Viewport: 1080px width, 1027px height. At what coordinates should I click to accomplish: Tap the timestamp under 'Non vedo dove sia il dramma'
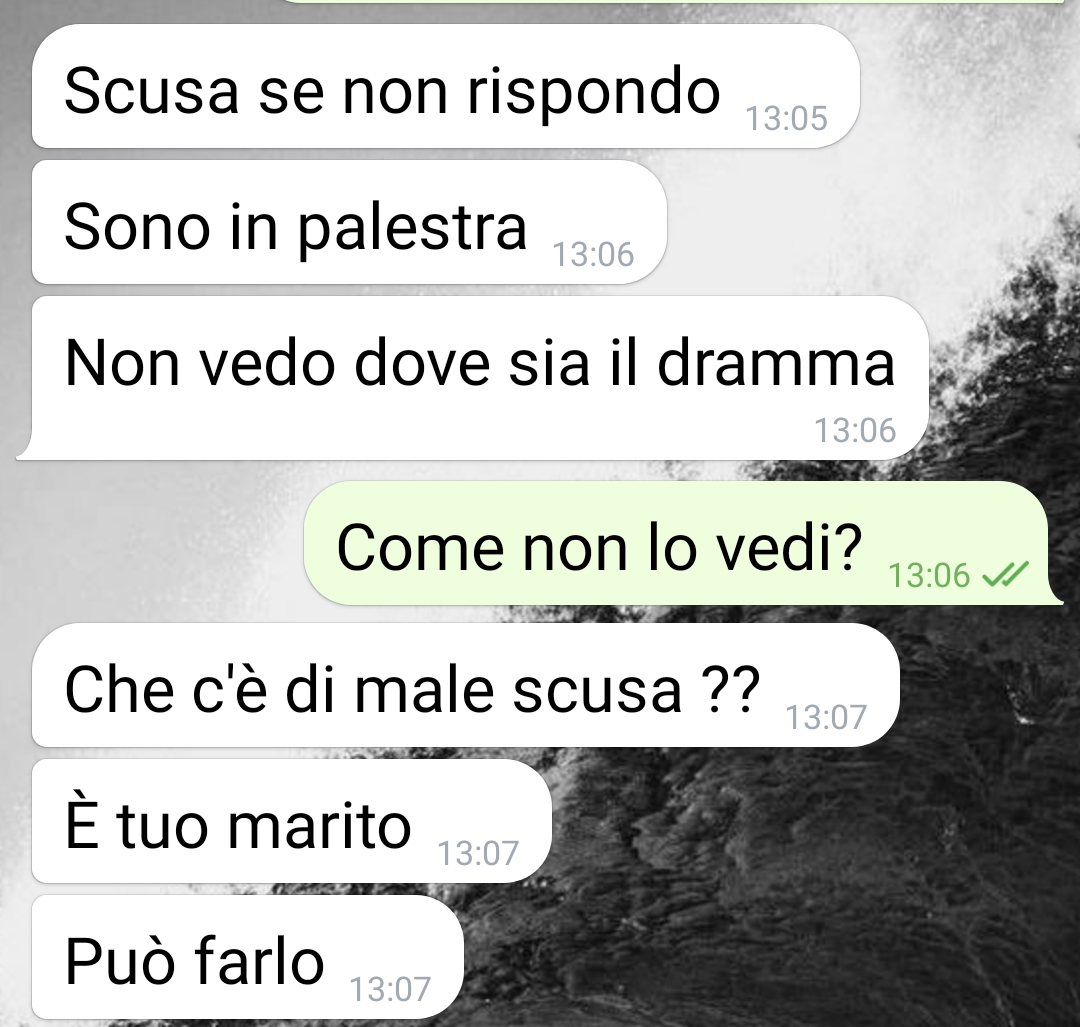point(855,430)
